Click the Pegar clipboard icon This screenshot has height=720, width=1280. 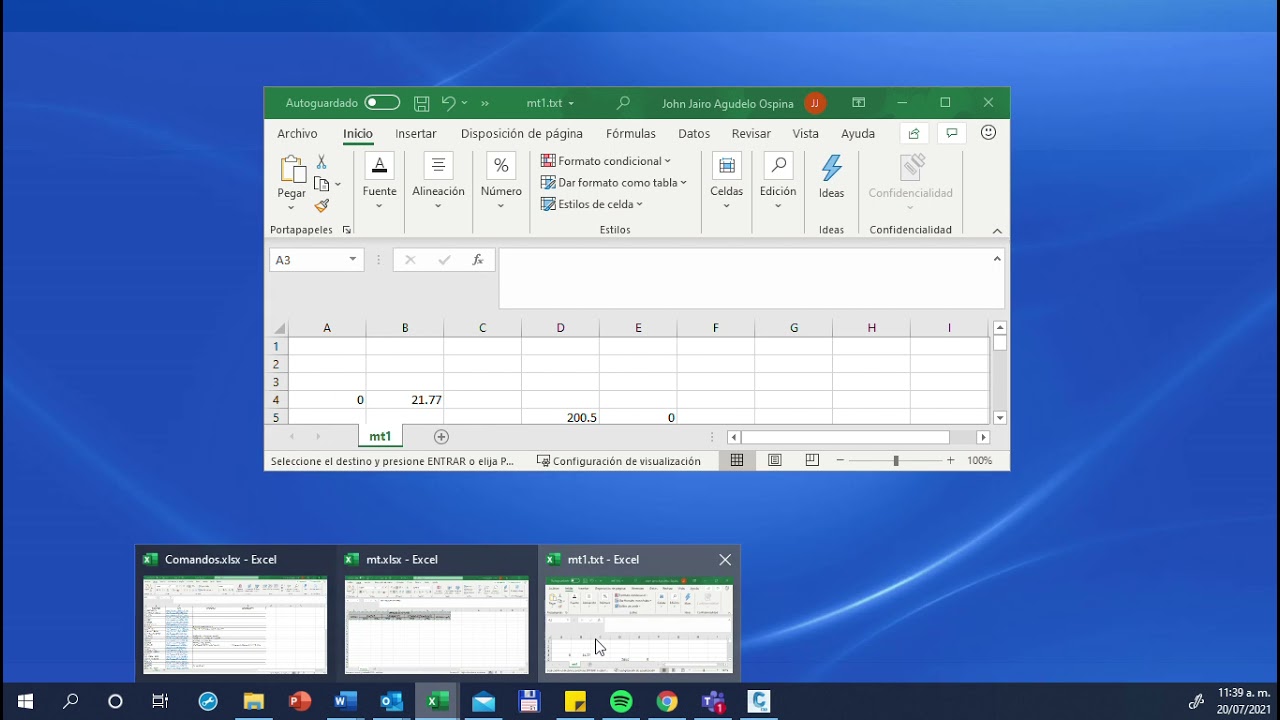(292, 170)
